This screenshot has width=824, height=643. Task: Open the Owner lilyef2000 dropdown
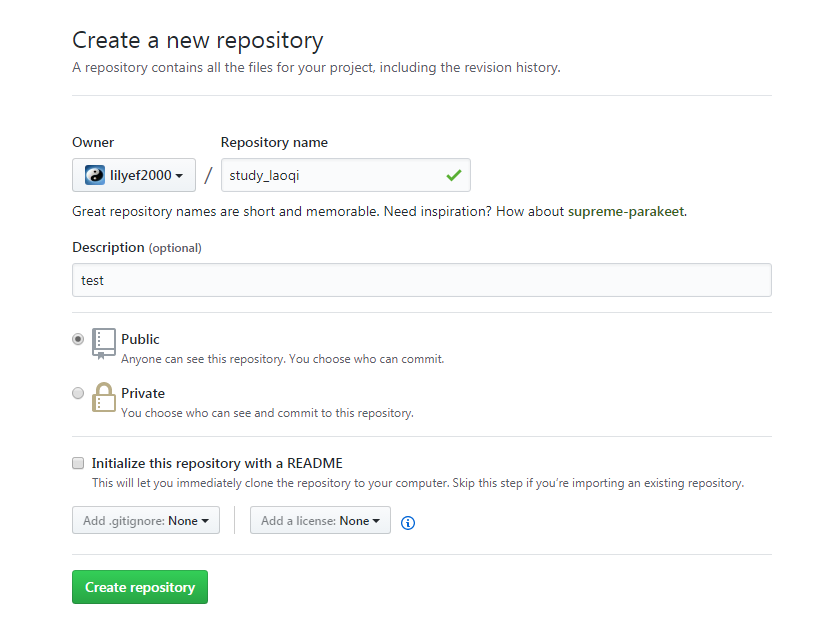(134, 175)
